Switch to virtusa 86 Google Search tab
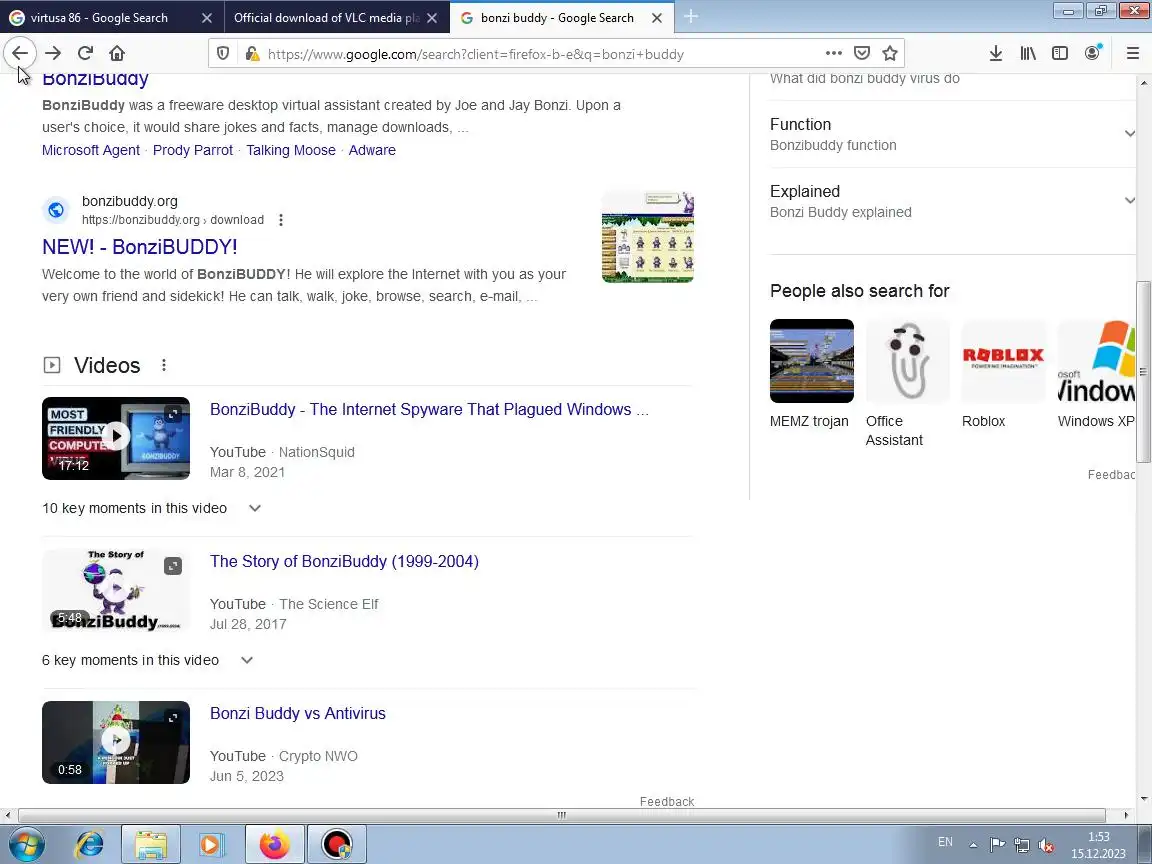1152x864 pixels. [x=99, y=17]
